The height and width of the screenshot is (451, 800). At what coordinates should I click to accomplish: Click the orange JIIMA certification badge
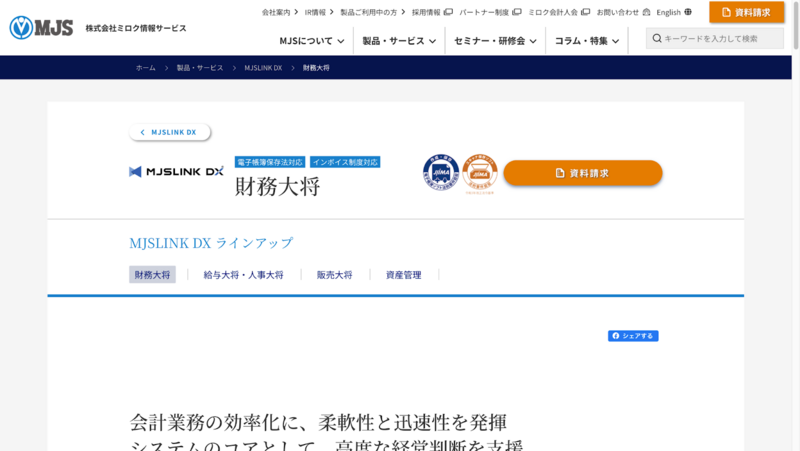pos(480,173)
